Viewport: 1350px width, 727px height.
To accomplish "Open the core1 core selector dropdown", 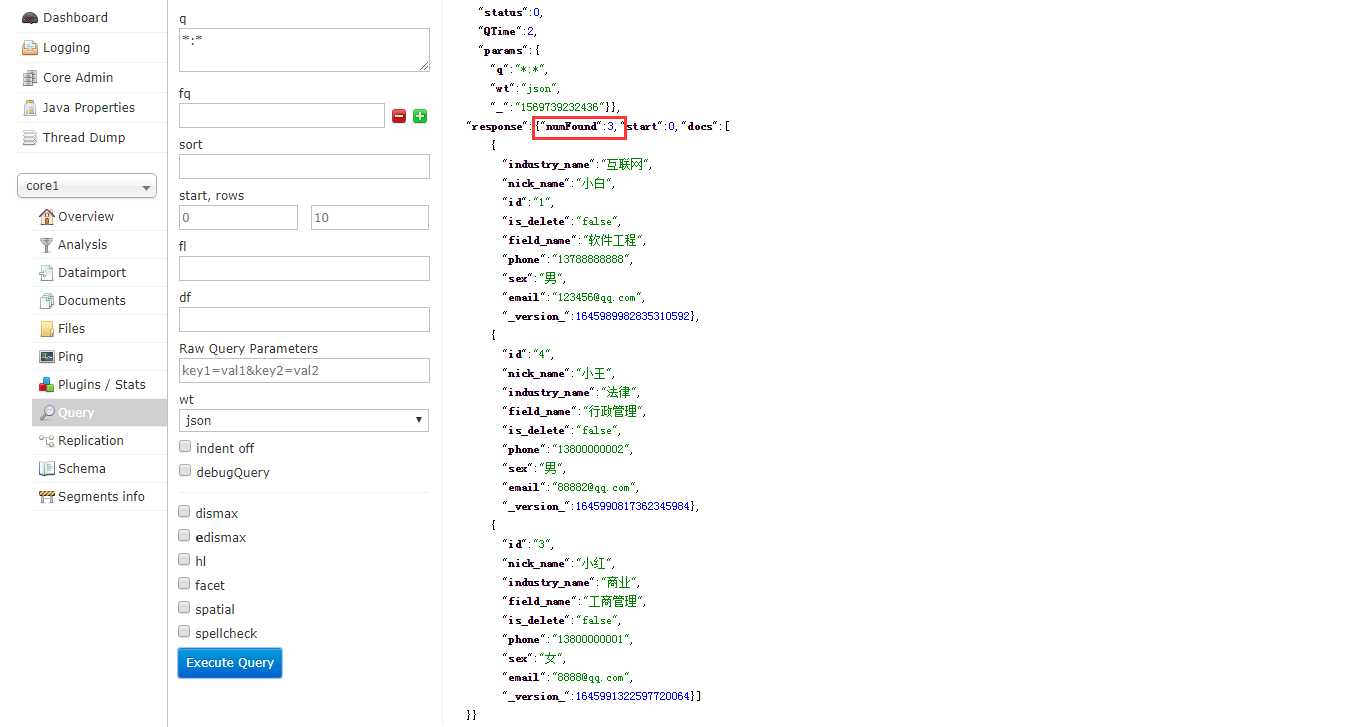I will [x=87, y=186].
